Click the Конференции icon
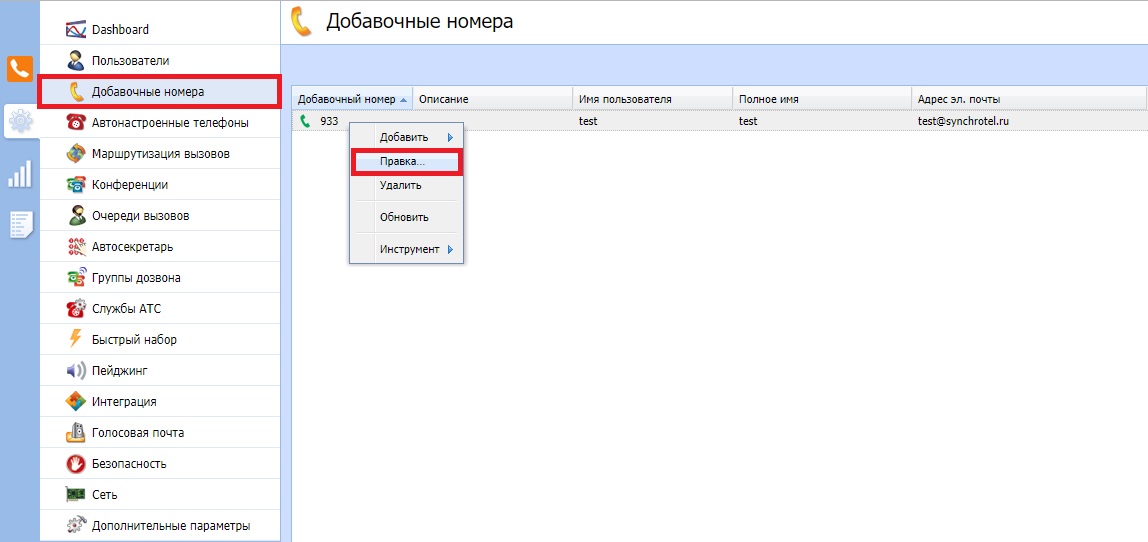This screenshot has width=1148, height=542. pos(76,185)
